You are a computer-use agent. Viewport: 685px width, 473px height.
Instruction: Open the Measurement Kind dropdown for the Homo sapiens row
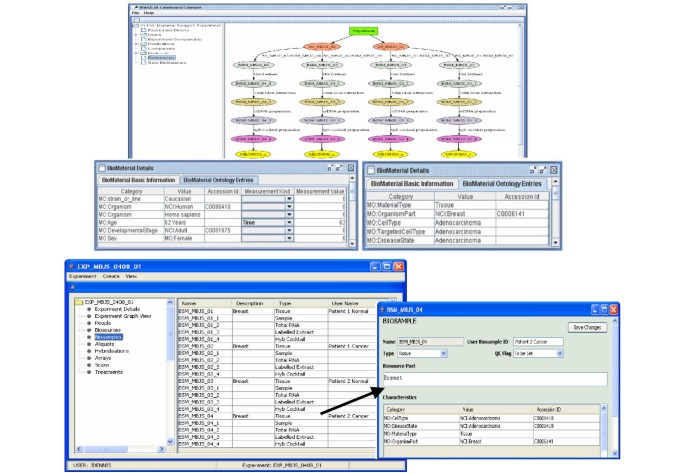click(x=289, y=214)
